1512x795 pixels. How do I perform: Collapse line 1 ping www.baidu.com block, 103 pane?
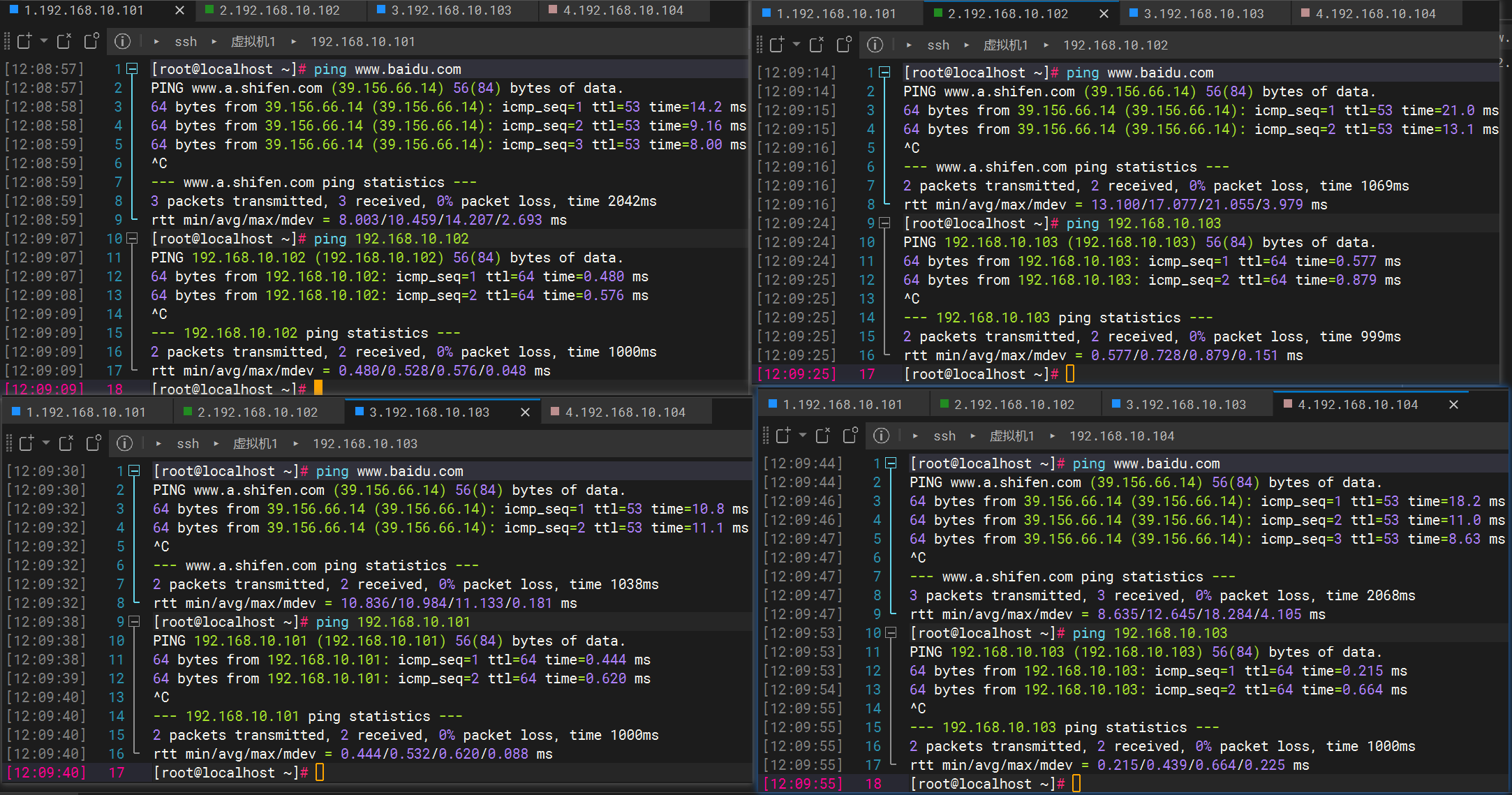coord(134,471)
